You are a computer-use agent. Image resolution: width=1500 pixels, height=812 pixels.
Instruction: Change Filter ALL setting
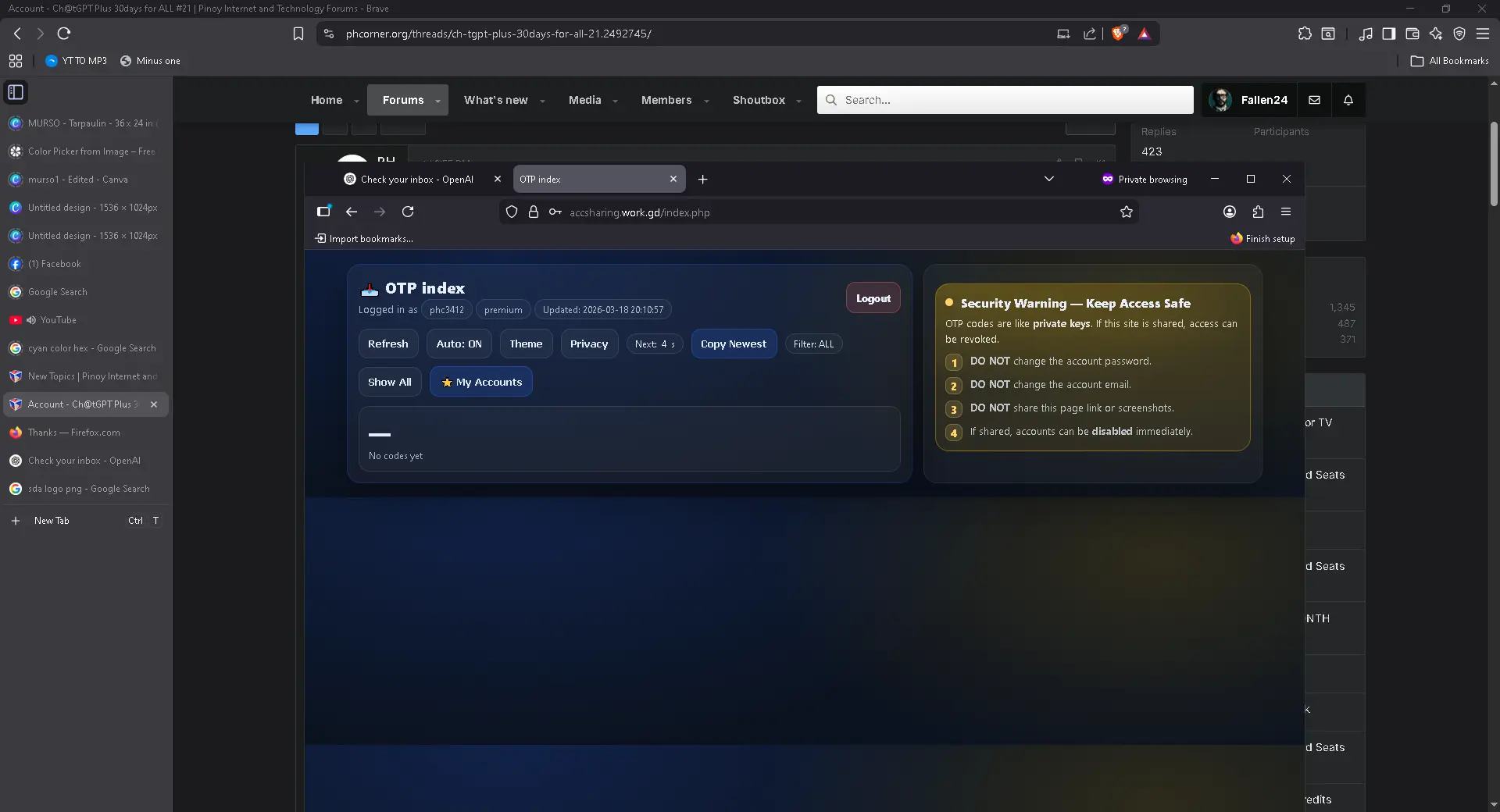click(813, 344)
